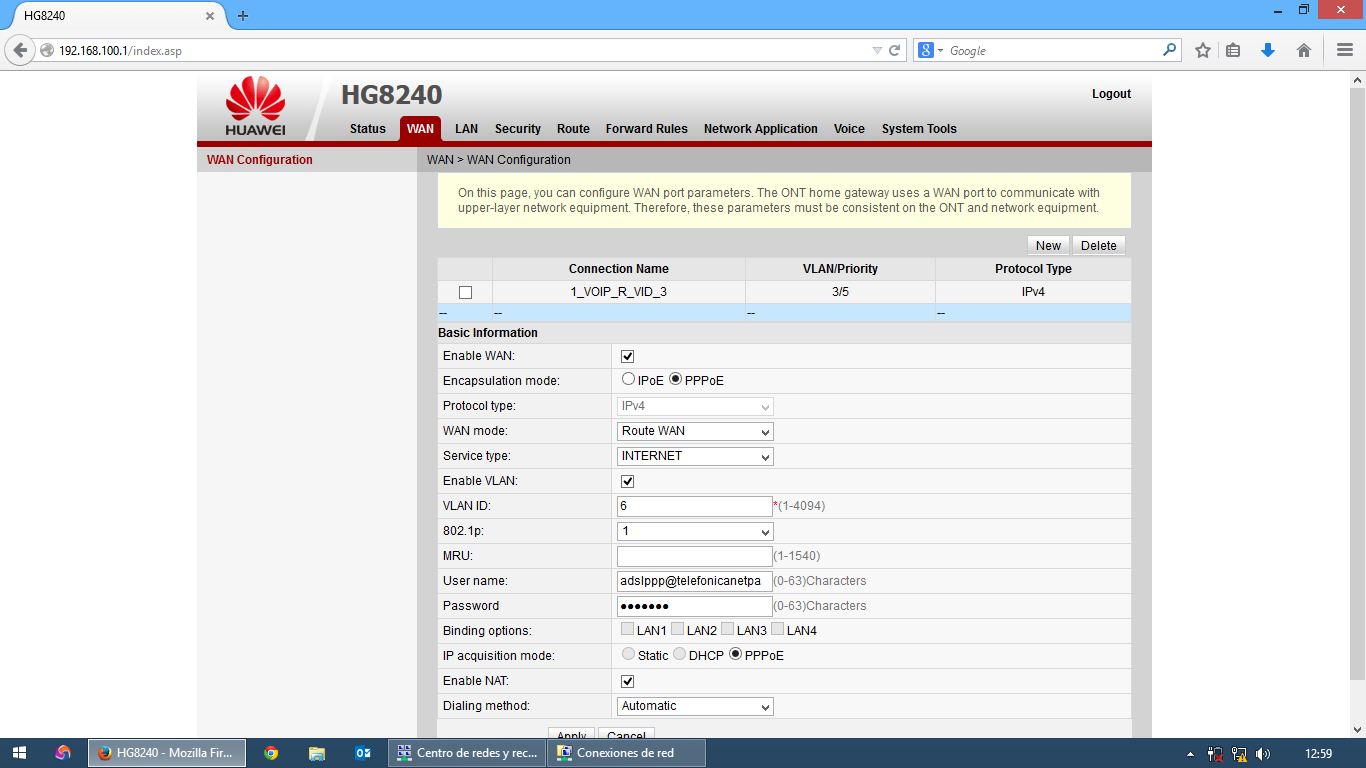Open the System Tools tab
This screenshot has height=768, width=1366.
click(918, 129)
